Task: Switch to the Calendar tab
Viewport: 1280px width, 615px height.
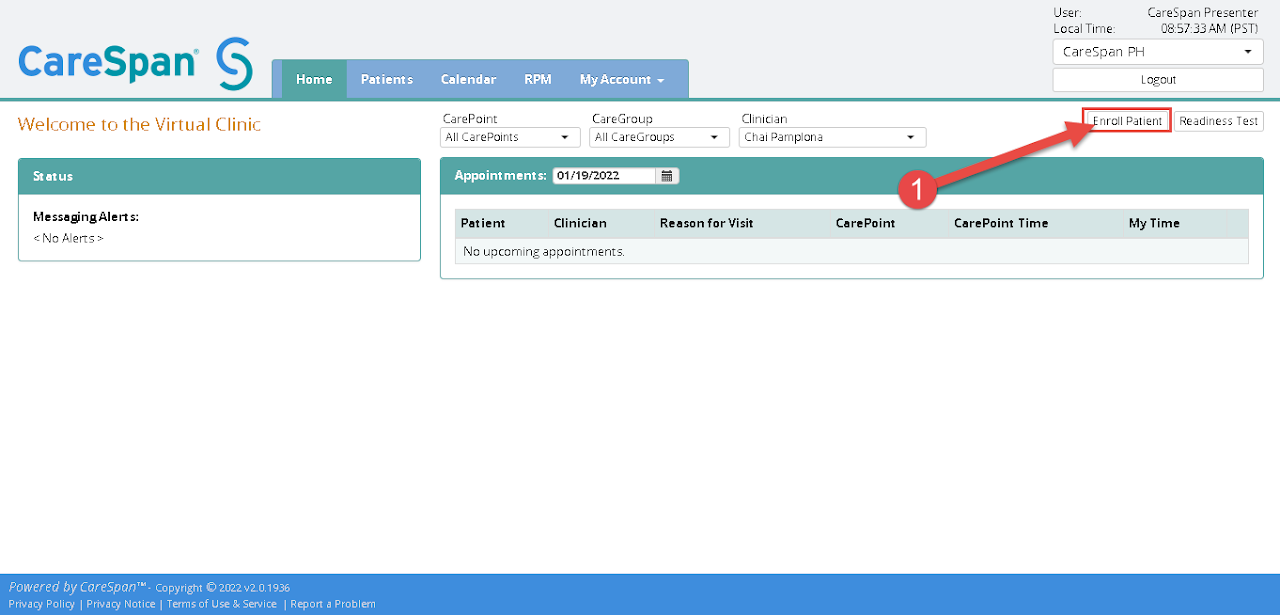Action: click(x=469, y=80)
